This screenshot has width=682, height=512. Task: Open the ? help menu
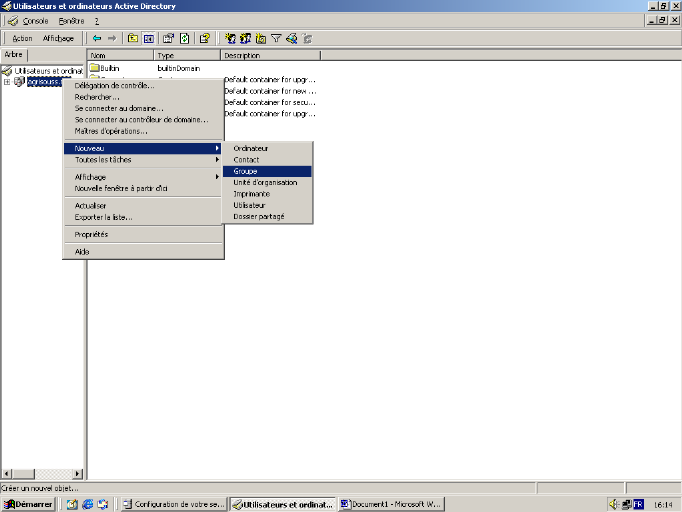pyautogui.click(x=97, y=21)
